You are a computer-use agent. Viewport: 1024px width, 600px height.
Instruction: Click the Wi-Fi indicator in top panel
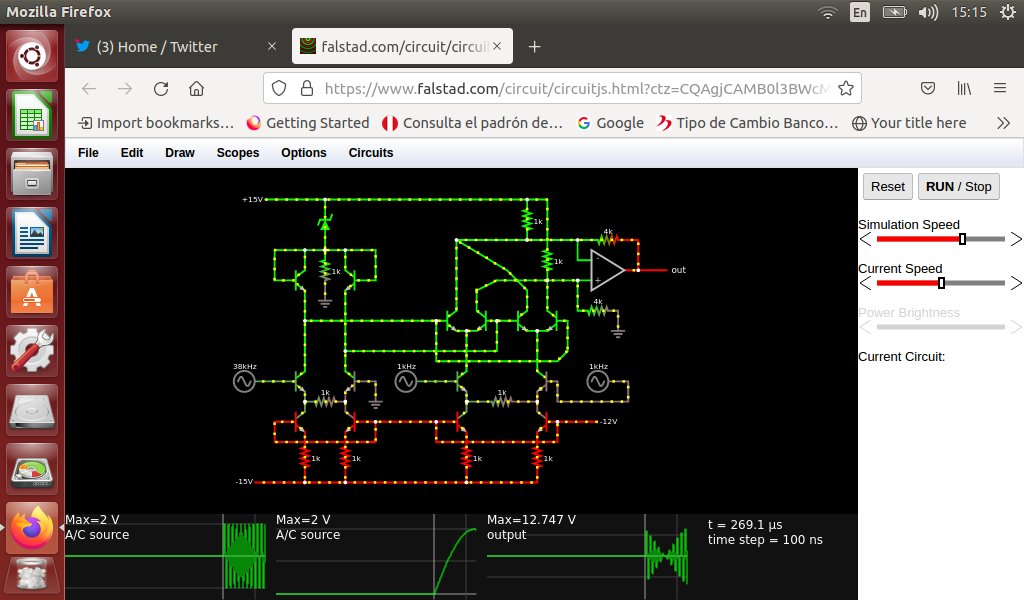(828, 12)
